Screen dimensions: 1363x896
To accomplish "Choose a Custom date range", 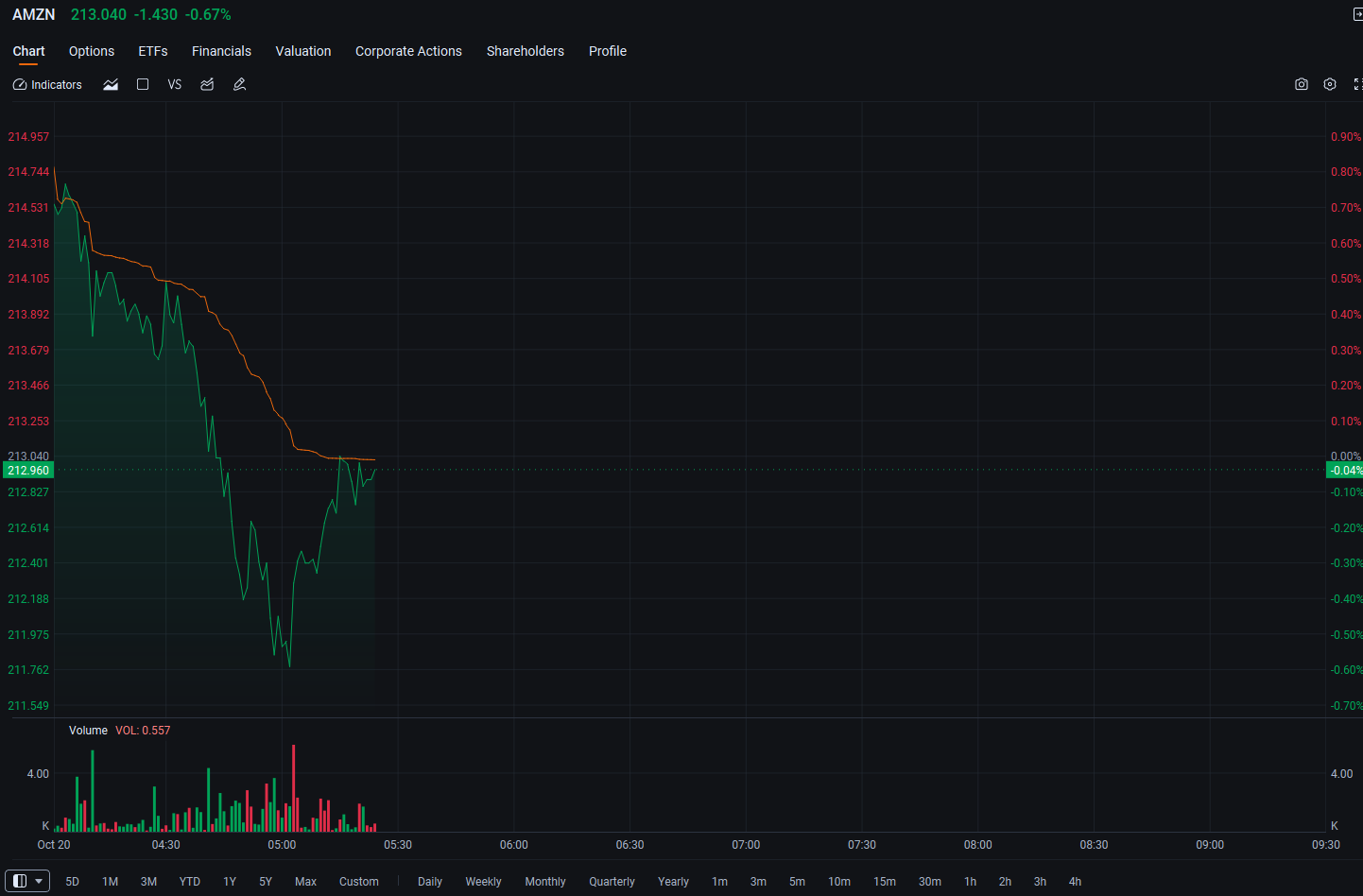I will (359, 882).
